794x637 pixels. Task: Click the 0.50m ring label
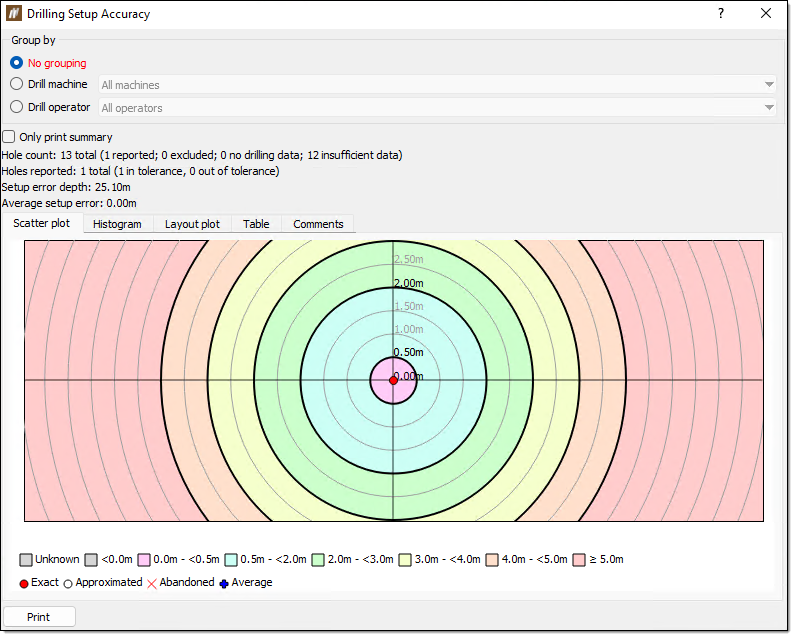tap(409, 353)
